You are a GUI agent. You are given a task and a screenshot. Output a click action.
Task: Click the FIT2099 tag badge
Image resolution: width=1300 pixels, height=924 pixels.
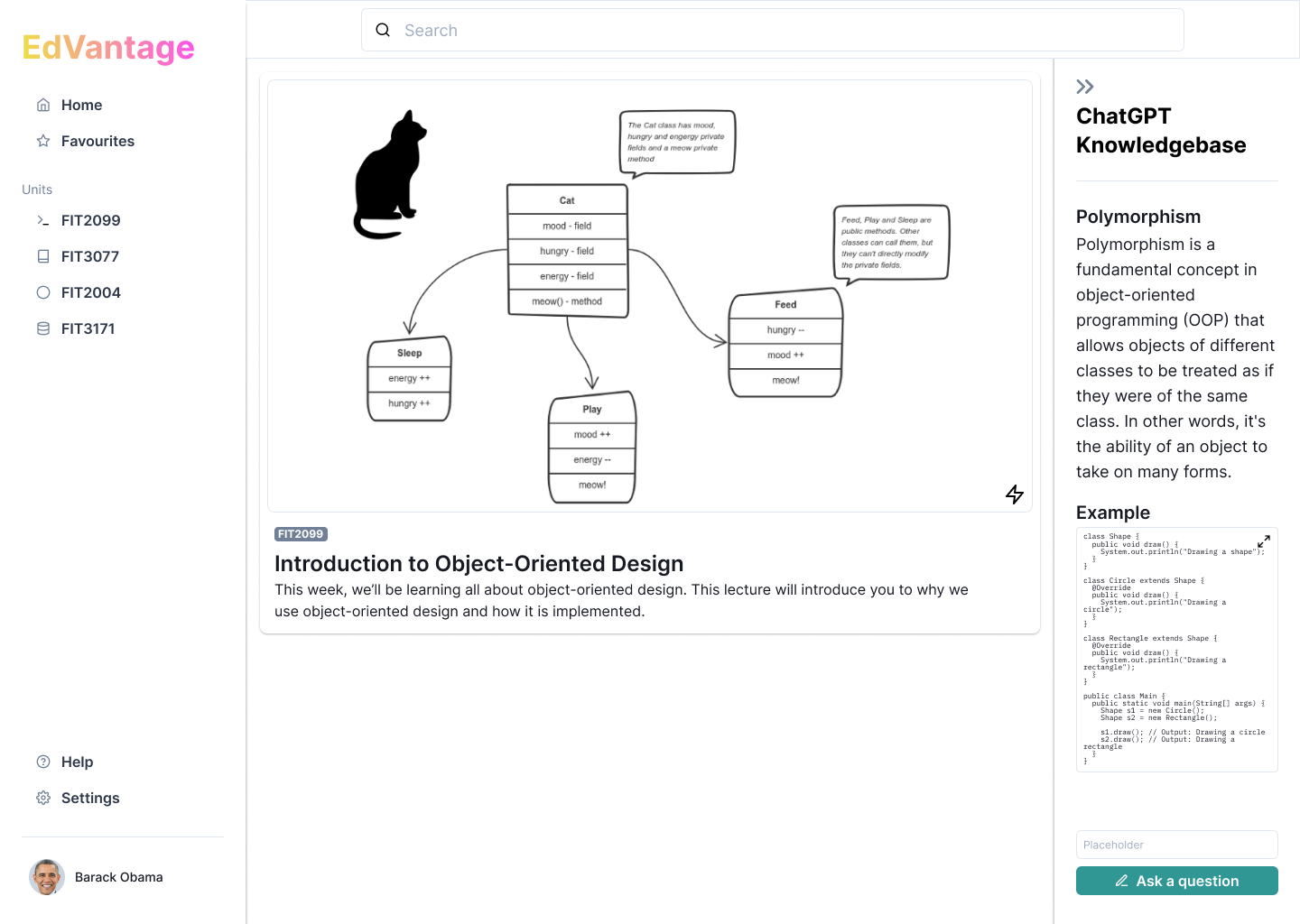301,534
